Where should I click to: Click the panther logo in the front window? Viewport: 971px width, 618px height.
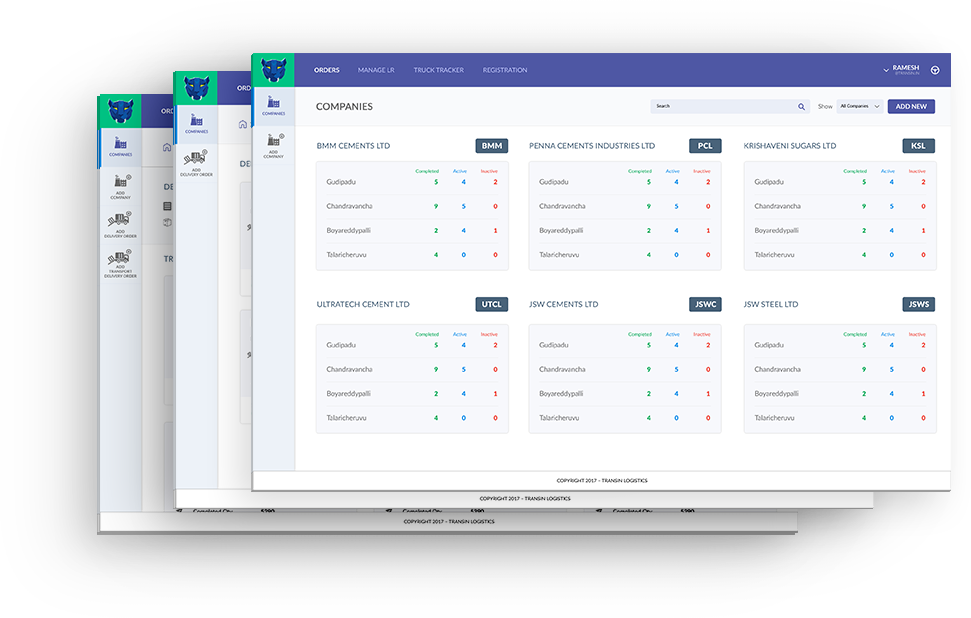coord(273,69)
